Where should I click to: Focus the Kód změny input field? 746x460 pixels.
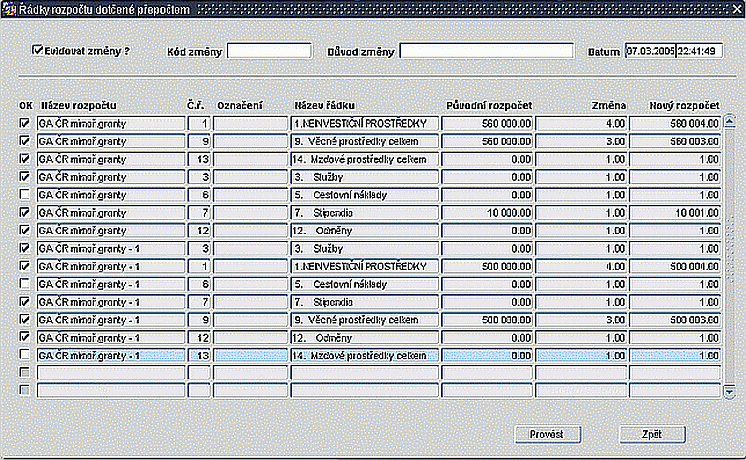pos(269,51)
